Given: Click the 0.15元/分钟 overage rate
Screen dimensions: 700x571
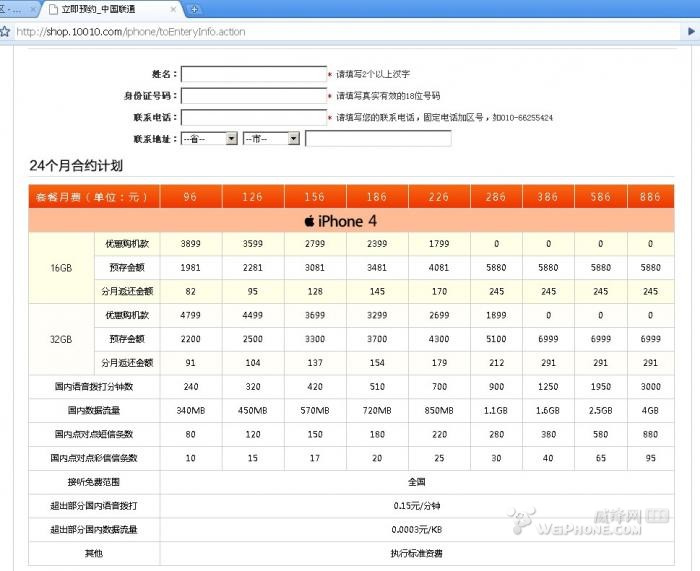Looking at the screenshot, I should coord(417,506).
